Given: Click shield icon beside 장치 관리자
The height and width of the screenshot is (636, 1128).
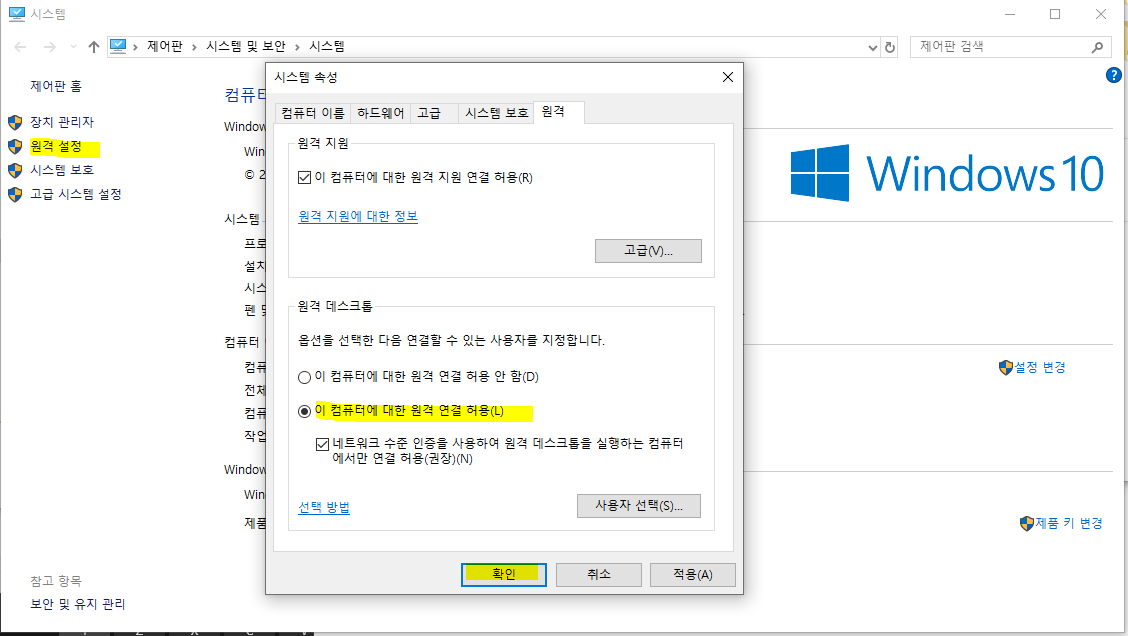Looking at the screenshot, I should [15, 122].
